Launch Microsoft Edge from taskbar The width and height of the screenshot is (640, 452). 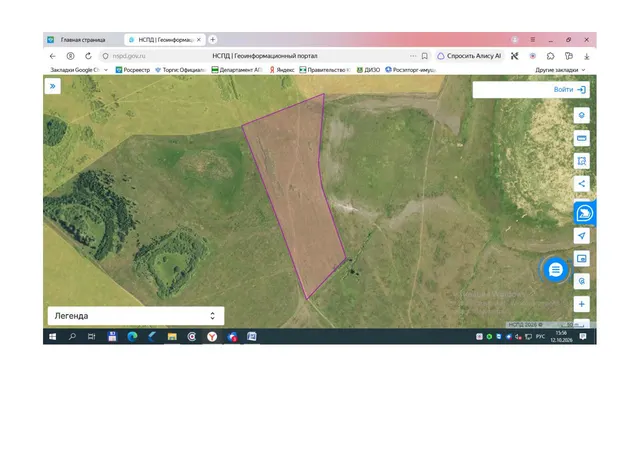tap(132, 336)
